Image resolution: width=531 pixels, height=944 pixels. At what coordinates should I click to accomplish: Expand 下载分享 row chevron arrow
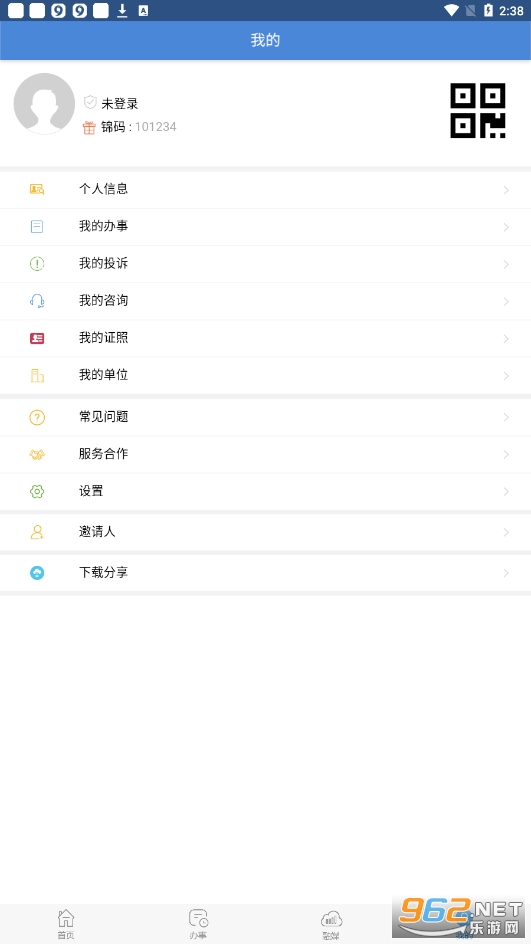[x=506, y=573]
